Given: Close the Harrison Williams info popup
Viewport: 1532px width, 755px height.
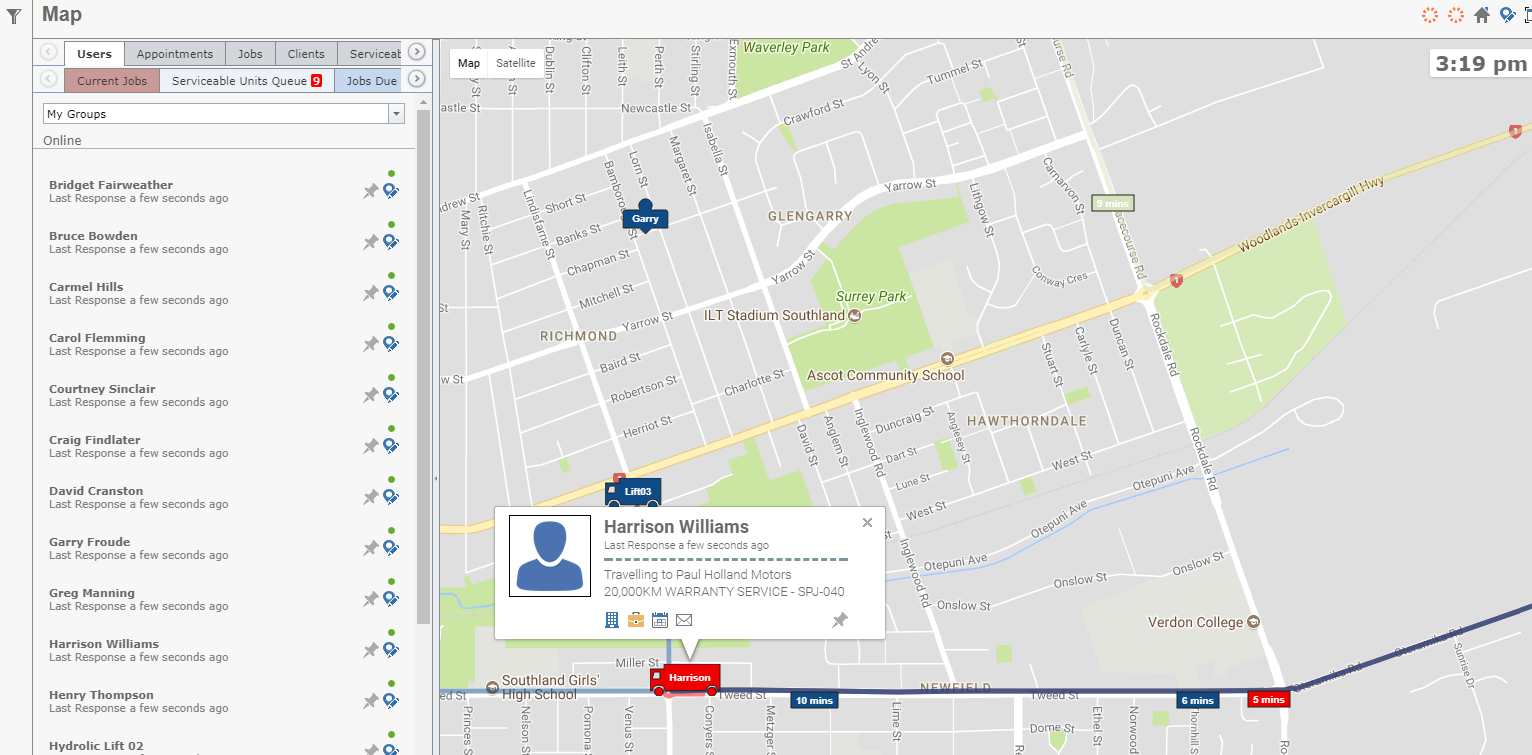Looking at the screenshot, I should 867,522.
